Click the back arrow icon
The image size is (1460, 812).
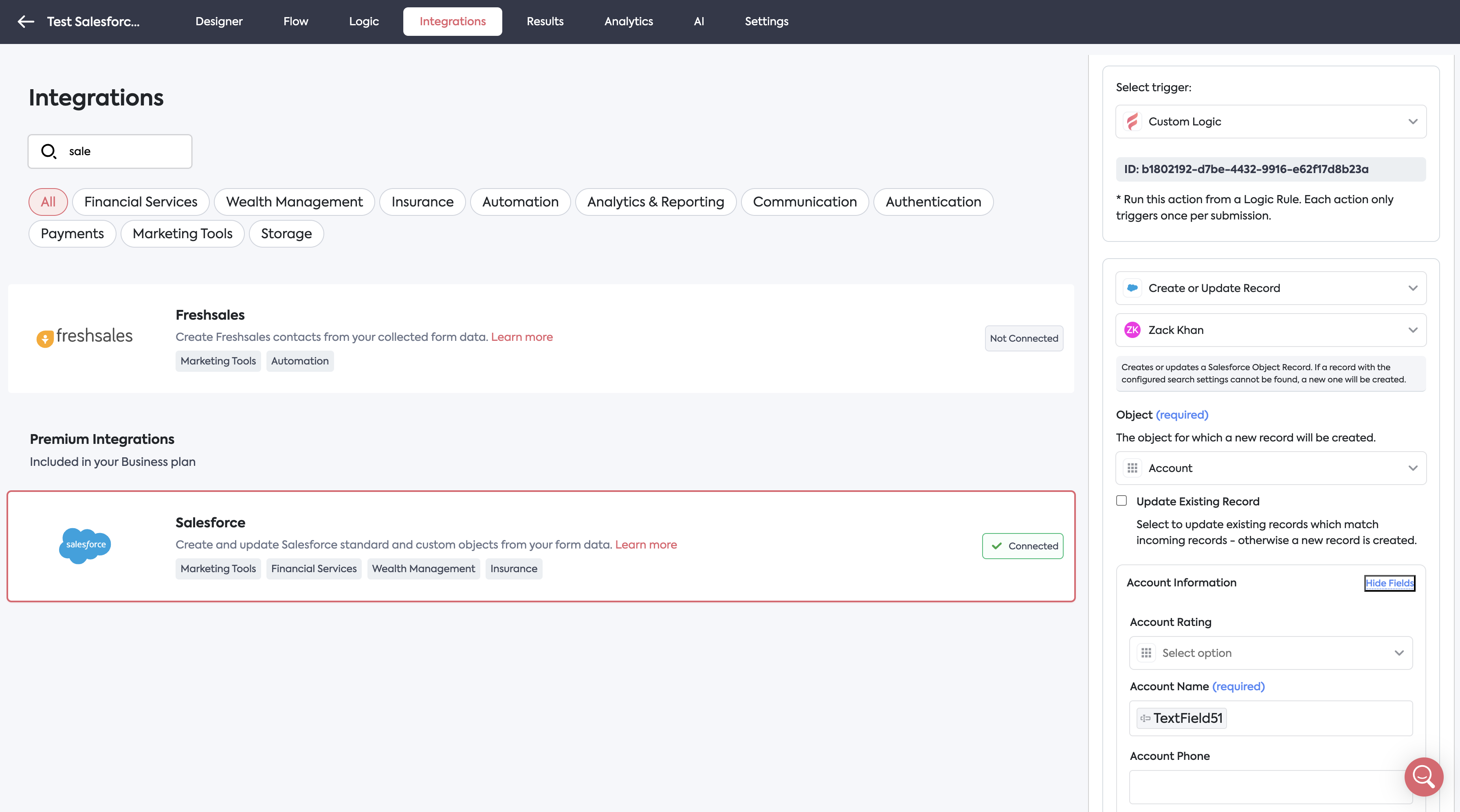tap(26, 22)
